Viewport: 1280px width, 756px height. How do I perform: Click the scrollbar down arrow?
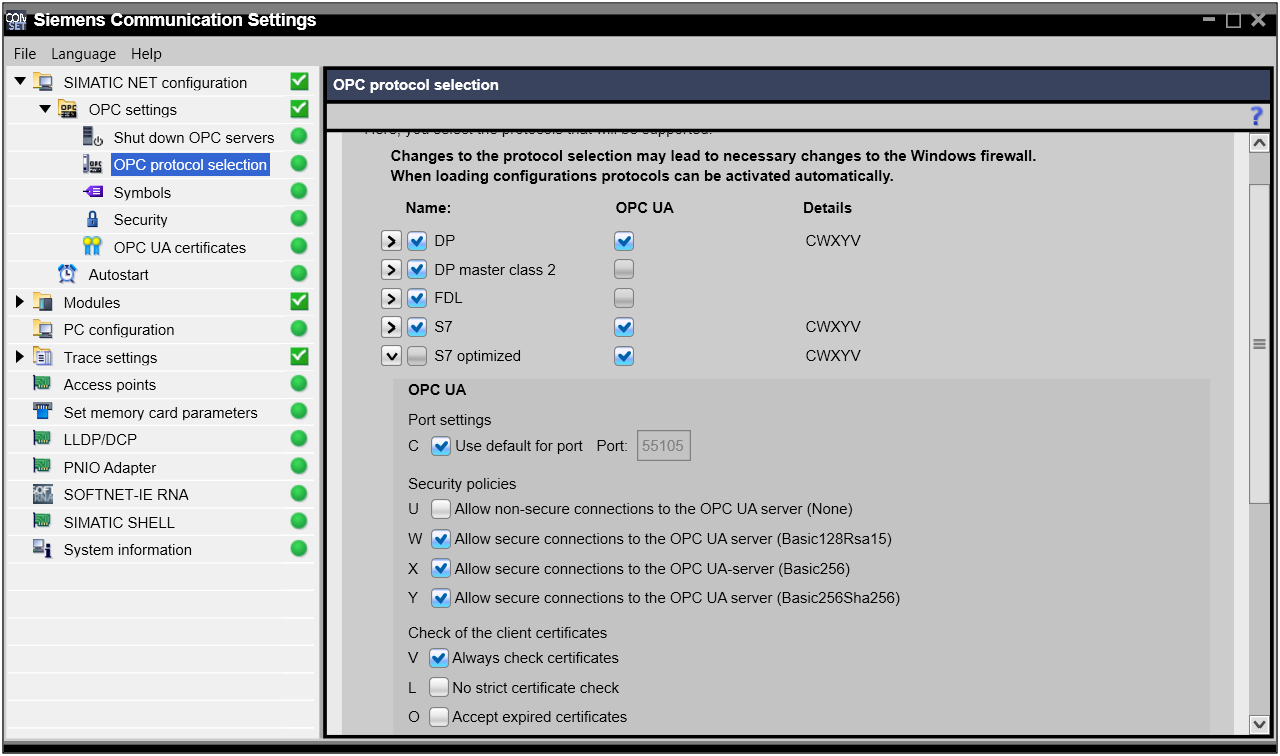tap(1259, 724)
